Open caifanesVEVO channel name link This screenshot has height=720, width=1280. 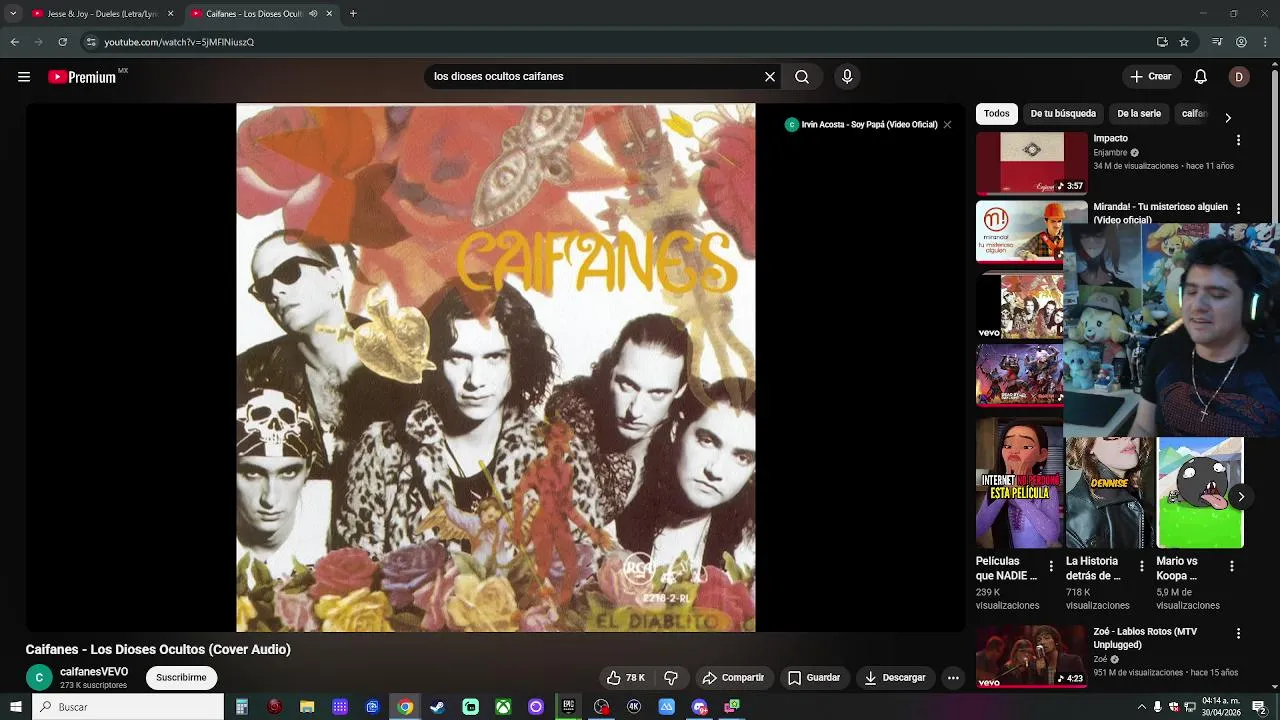pos(94,672)
